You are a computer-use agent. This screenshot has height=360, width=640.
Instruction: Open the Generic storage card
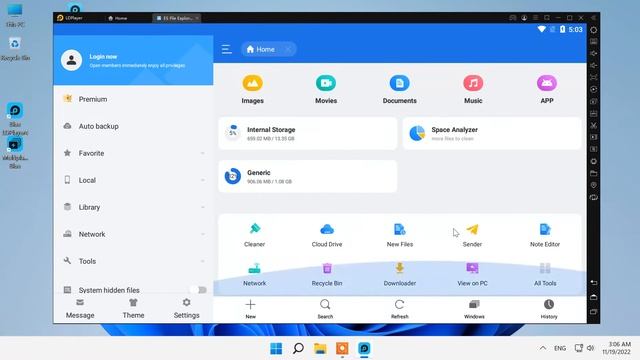tap(307, 176)
